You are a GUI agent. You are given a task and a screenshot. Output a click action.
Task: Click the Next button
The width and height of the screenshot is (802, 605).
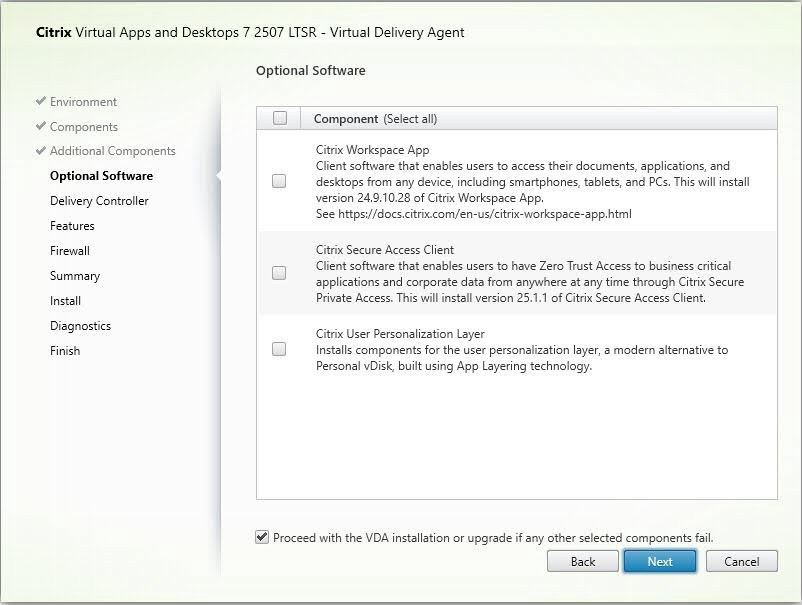[x=660, y=561]
